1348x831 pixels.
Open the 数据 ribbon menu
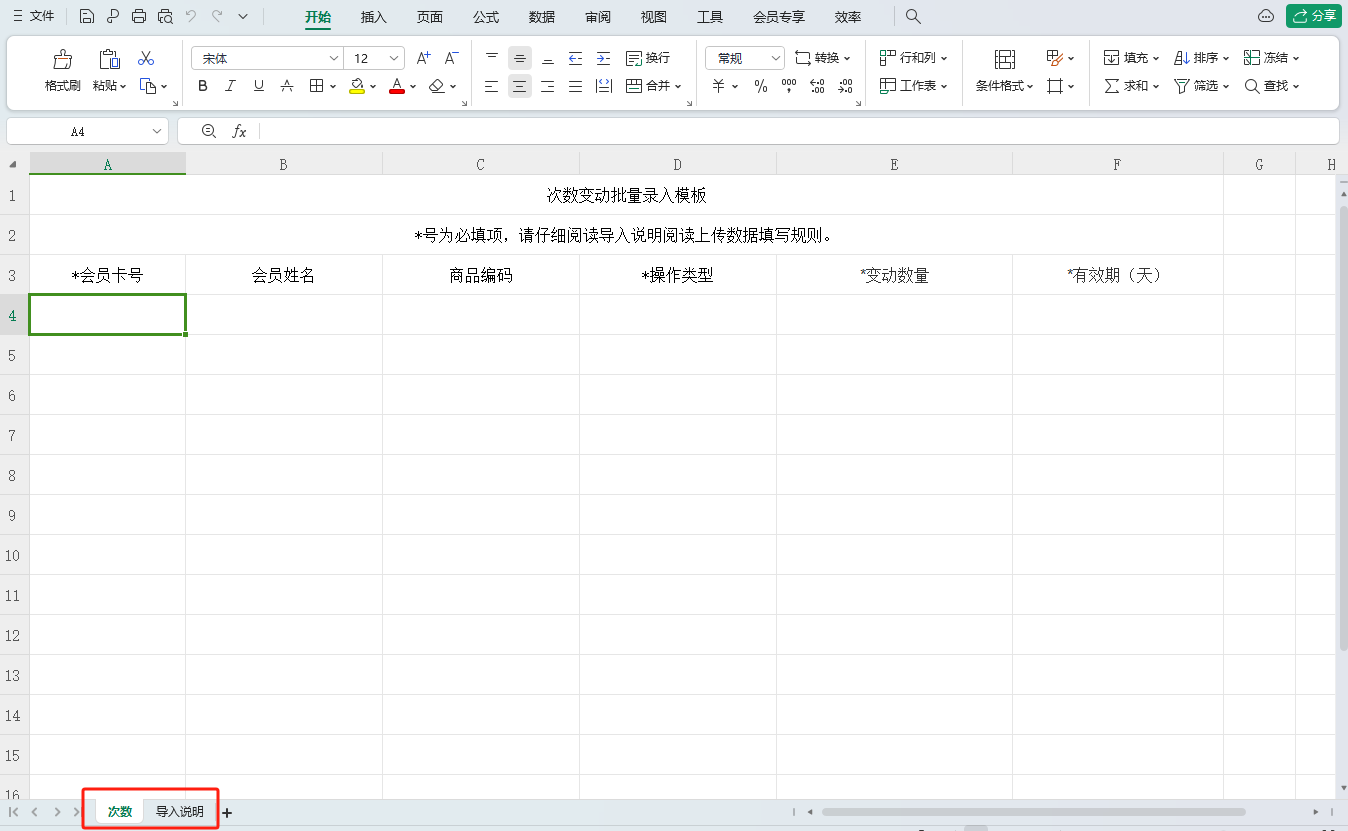[541, 16]
